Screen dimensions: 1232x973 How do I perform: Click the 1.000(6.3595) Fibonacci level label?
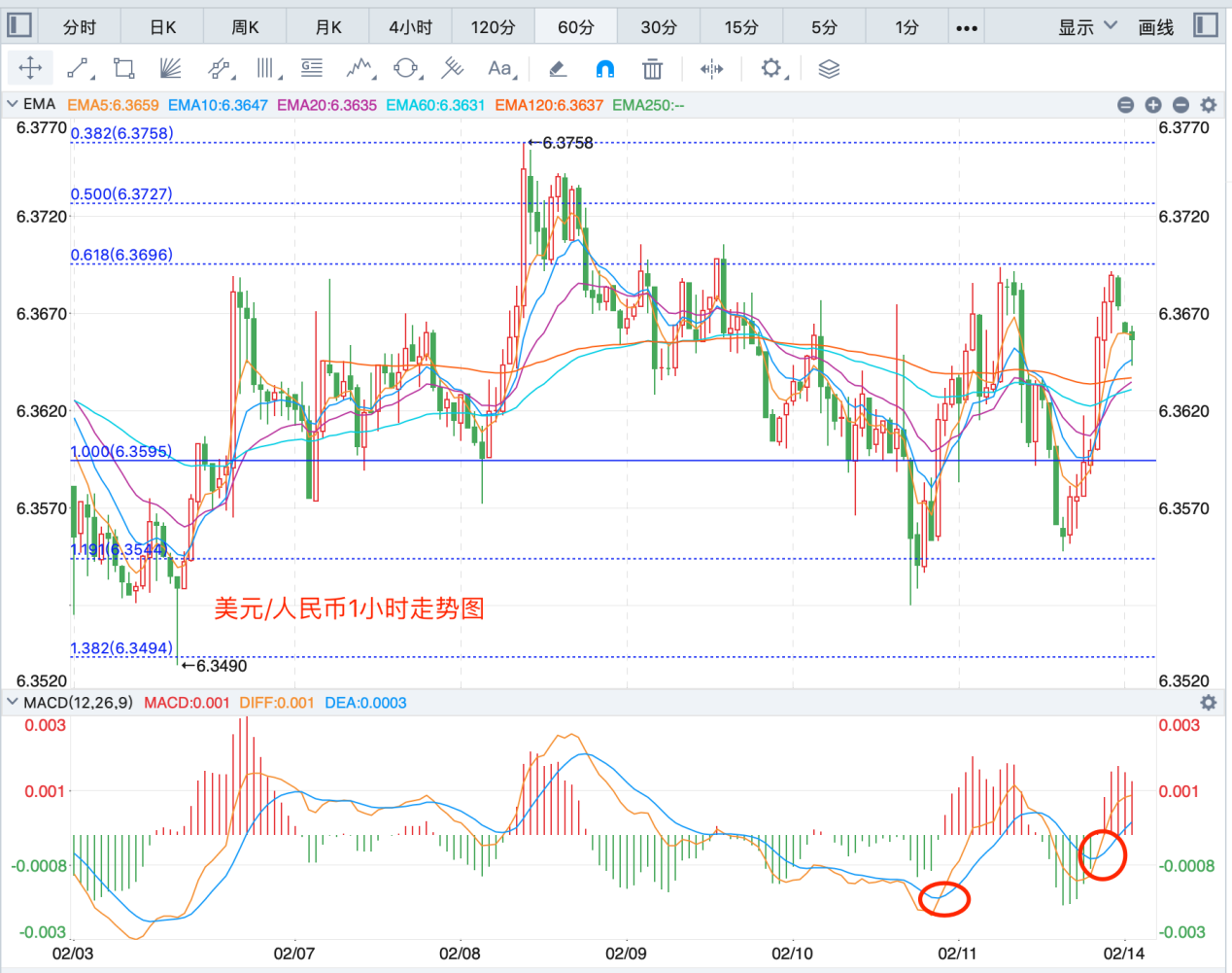pos(121,451)
